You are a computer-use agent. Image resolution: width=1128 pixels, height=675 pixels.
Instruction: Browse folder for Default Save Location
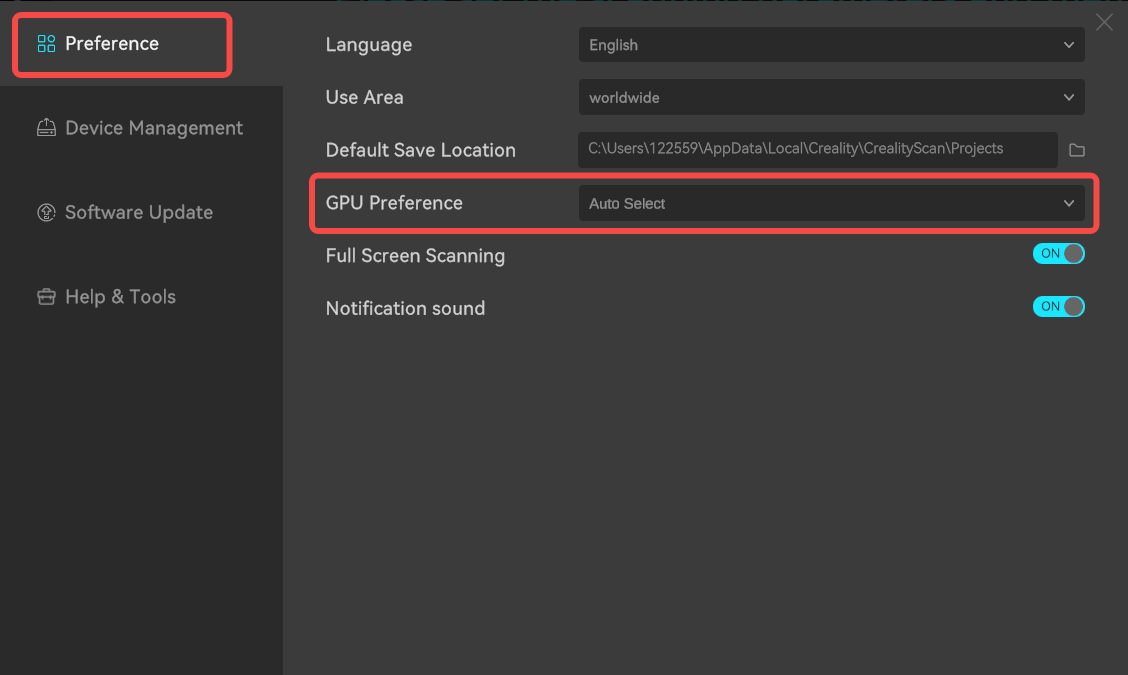click(x=1076, y=150)
